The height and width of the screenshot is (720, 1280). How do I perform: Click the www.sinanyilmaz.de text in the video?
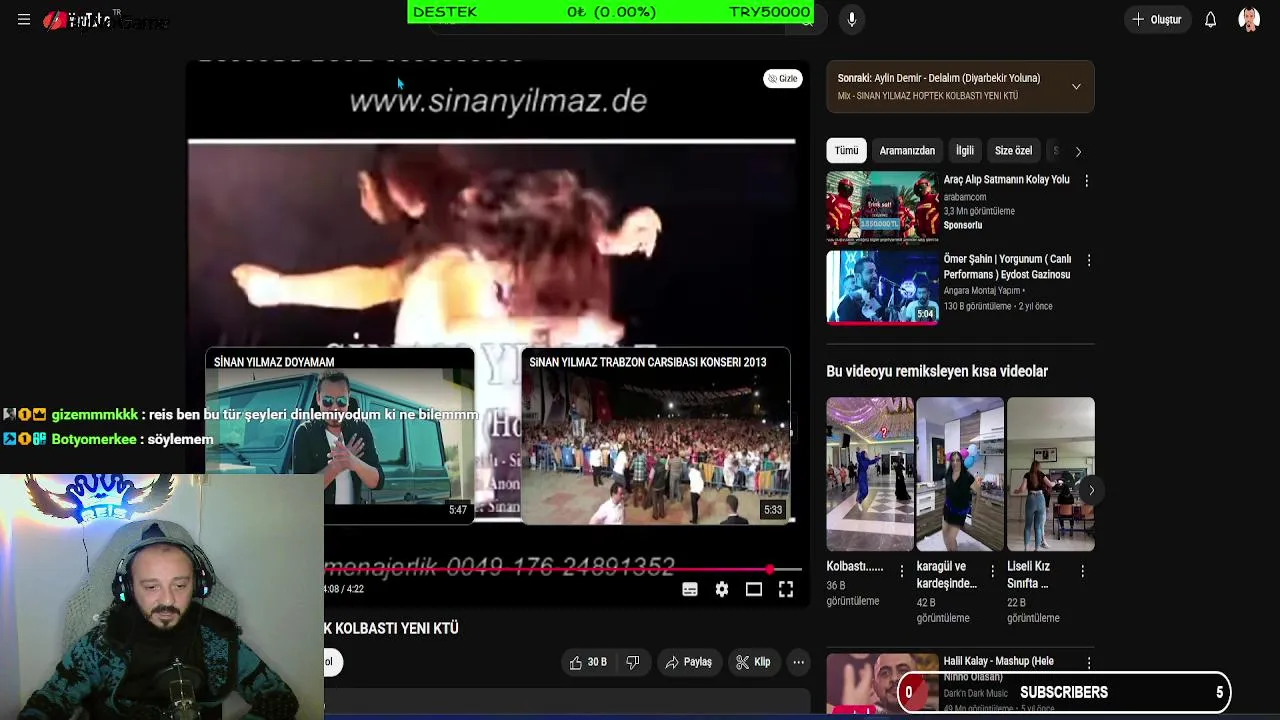(498, 102)
